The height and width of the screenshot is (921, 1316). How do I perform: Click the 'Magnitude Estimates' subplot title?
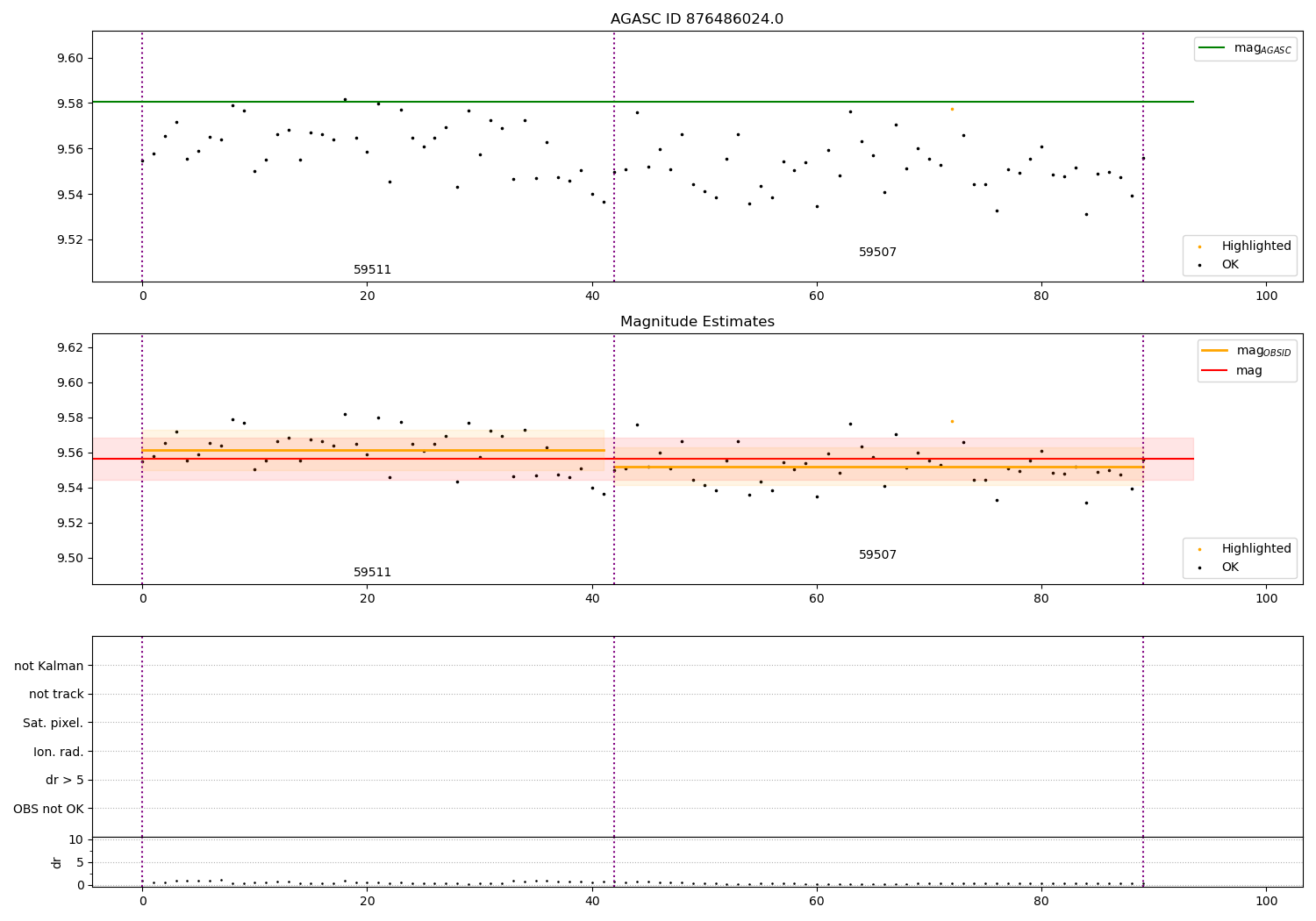pos(697,322)
